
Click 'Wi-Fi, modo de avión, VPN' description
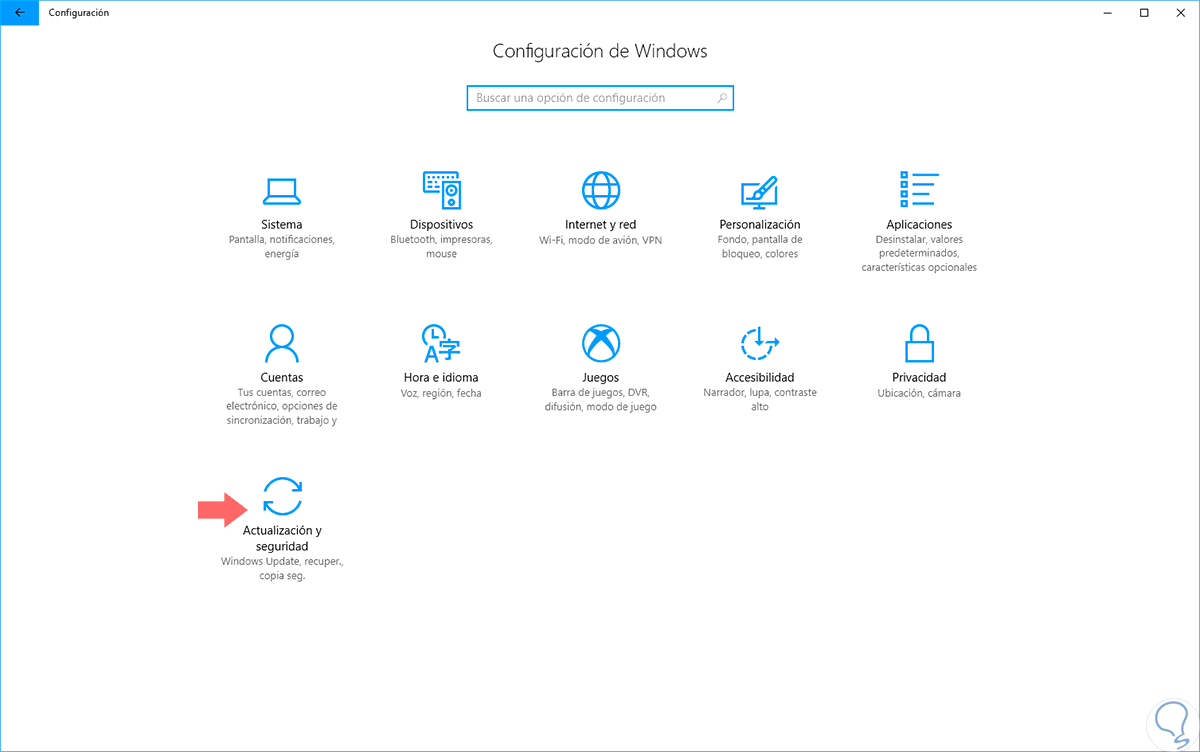pyautogui.click(x=601, y=241)
